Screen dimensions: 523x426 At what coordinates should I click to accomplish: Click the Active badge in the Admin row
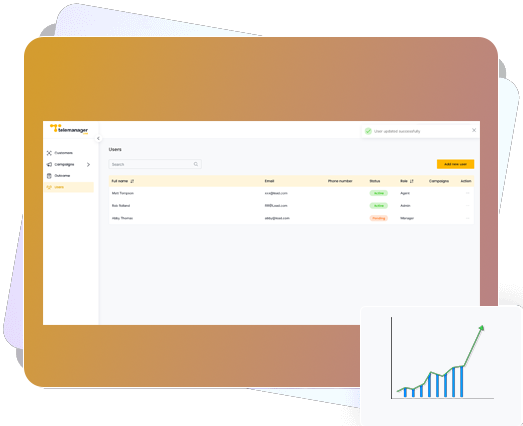pos(379,205)
